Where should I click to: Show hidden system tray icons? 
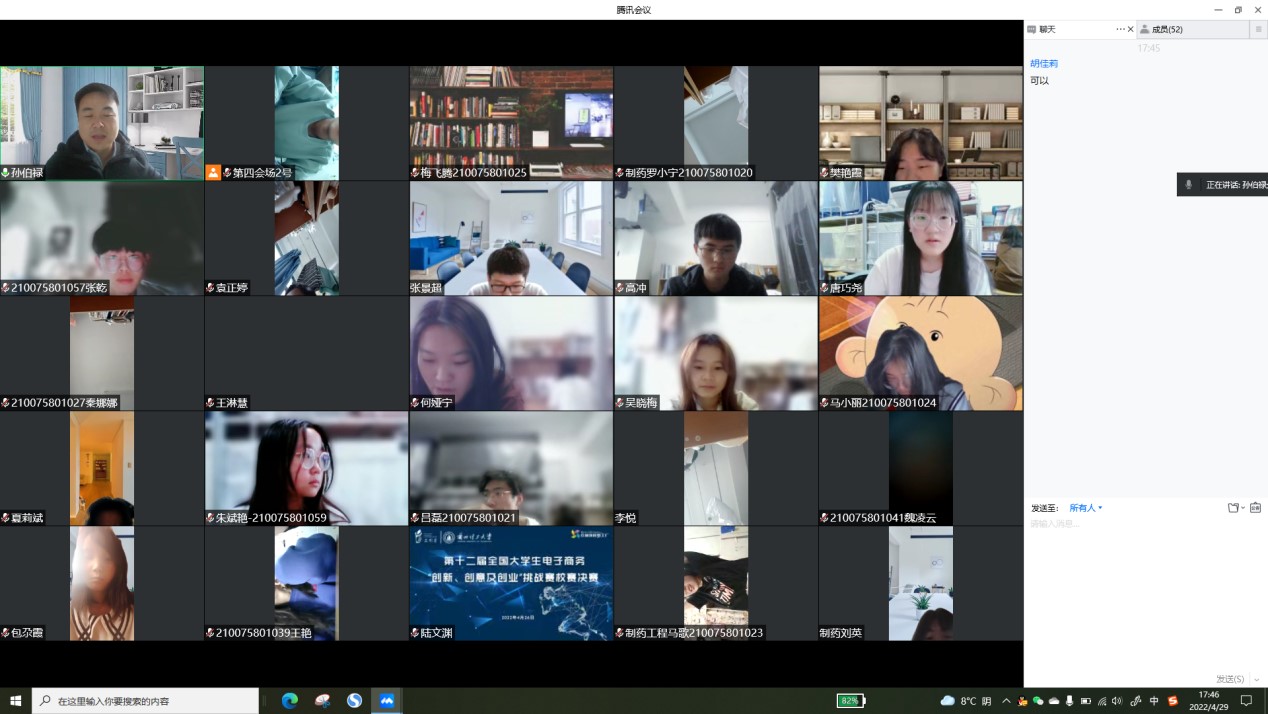[x=1006, y=701]
